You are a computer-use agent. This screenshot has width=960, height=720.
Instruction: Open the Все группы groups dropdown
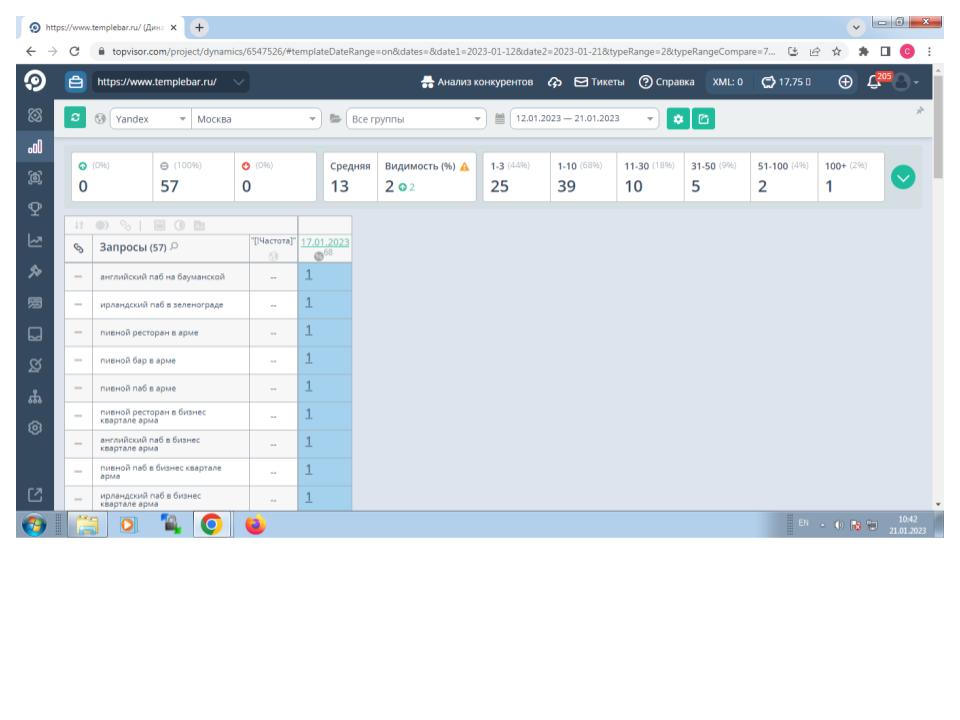(416, 119)
